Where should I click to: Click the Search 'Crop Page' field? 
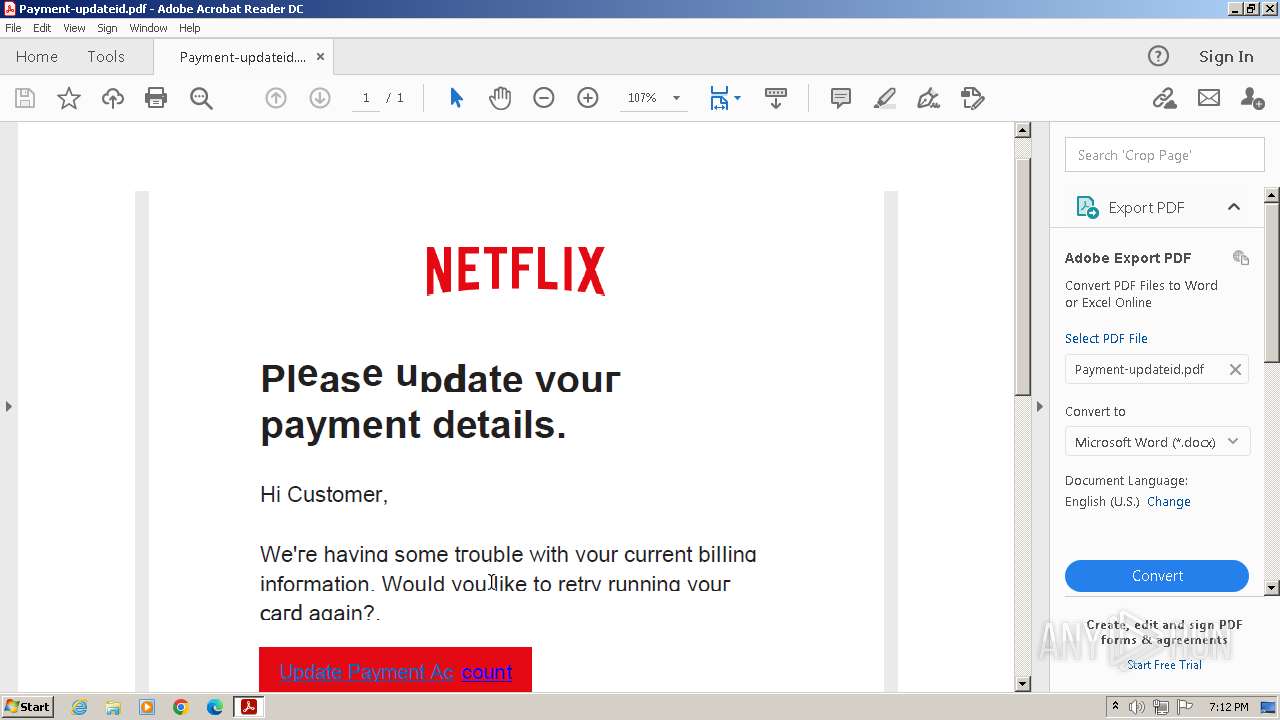[x=1165, y=155]
